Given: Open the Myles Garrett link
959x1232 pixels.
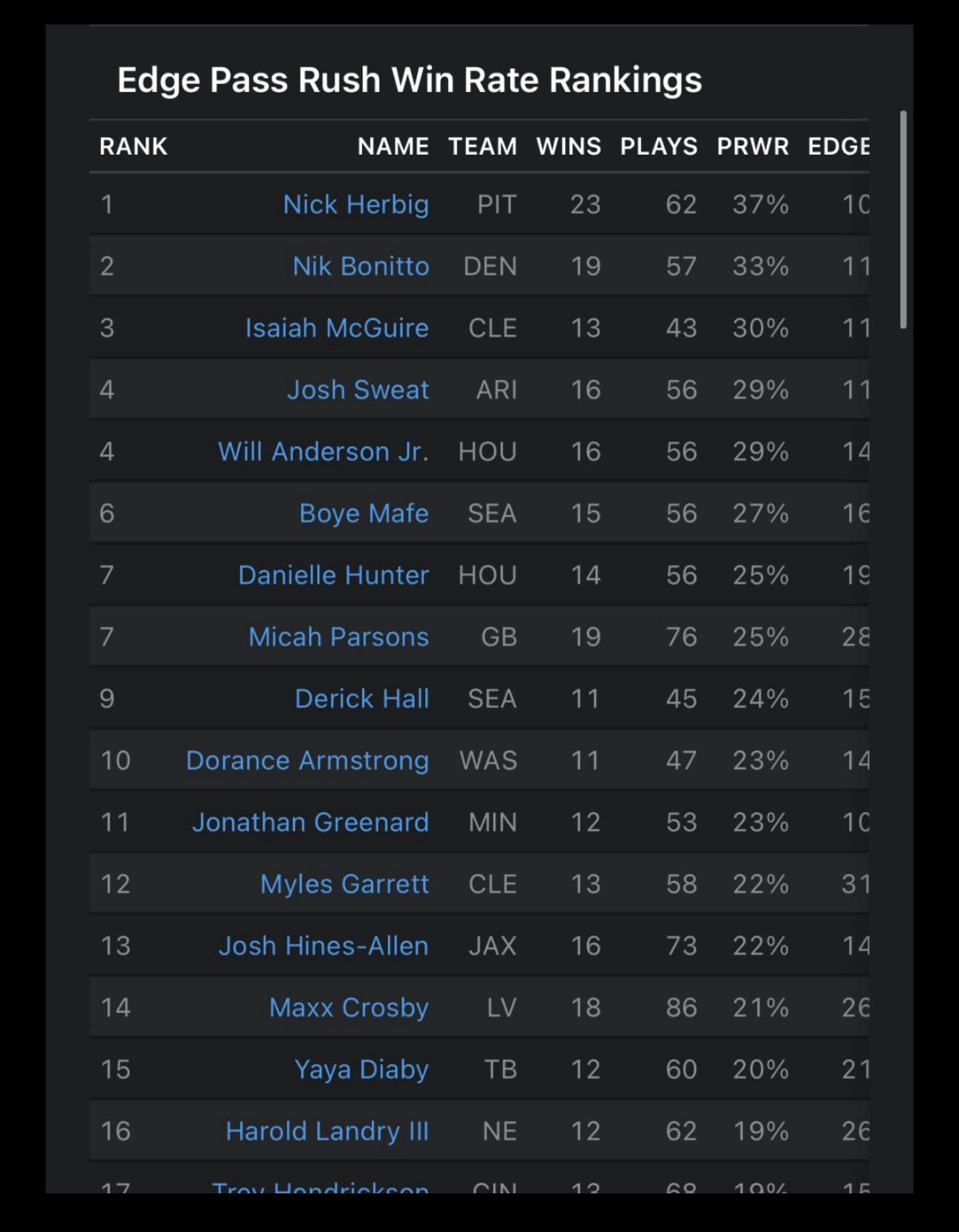Looking at the screenshot, I should point(344,884).
